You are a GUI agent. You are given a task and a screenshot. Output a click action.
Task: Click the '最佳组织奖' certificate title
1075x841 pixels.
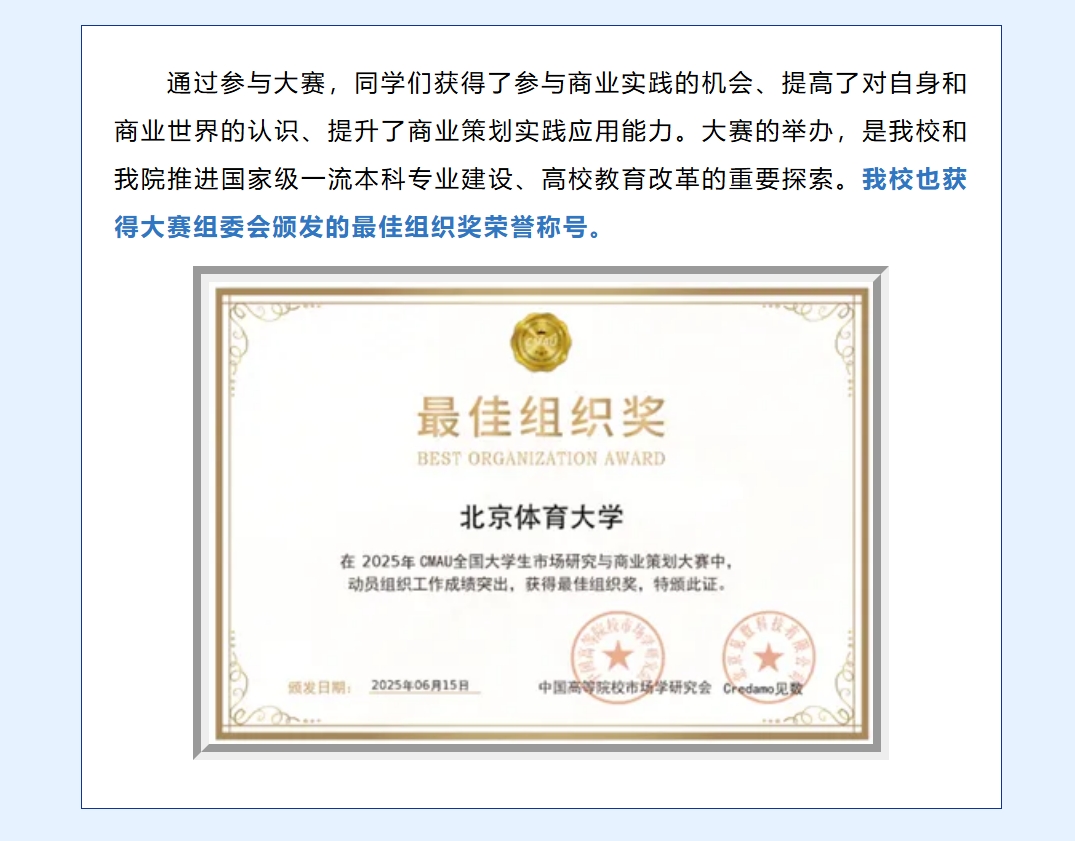click(542, 417)
